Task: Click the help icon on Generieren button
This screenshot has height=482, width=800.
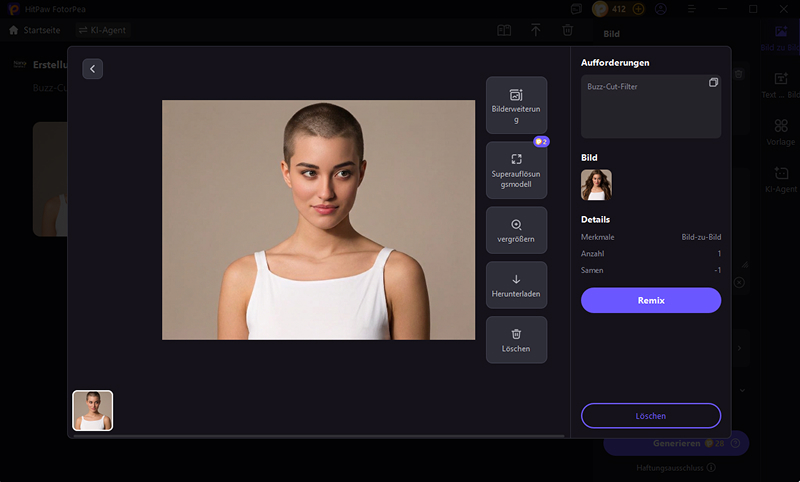Action: [x=735, y=443]
